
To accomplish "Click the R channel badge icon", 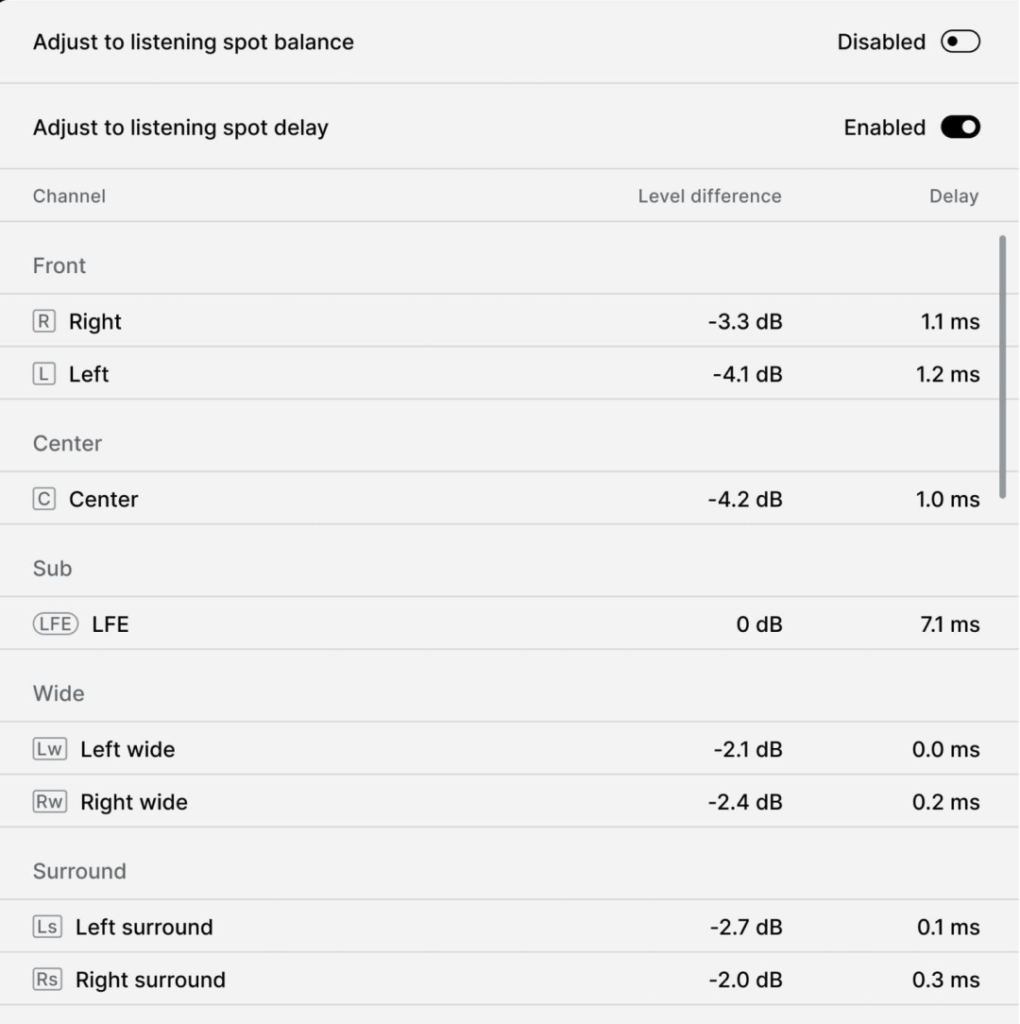I will (44, 322).
